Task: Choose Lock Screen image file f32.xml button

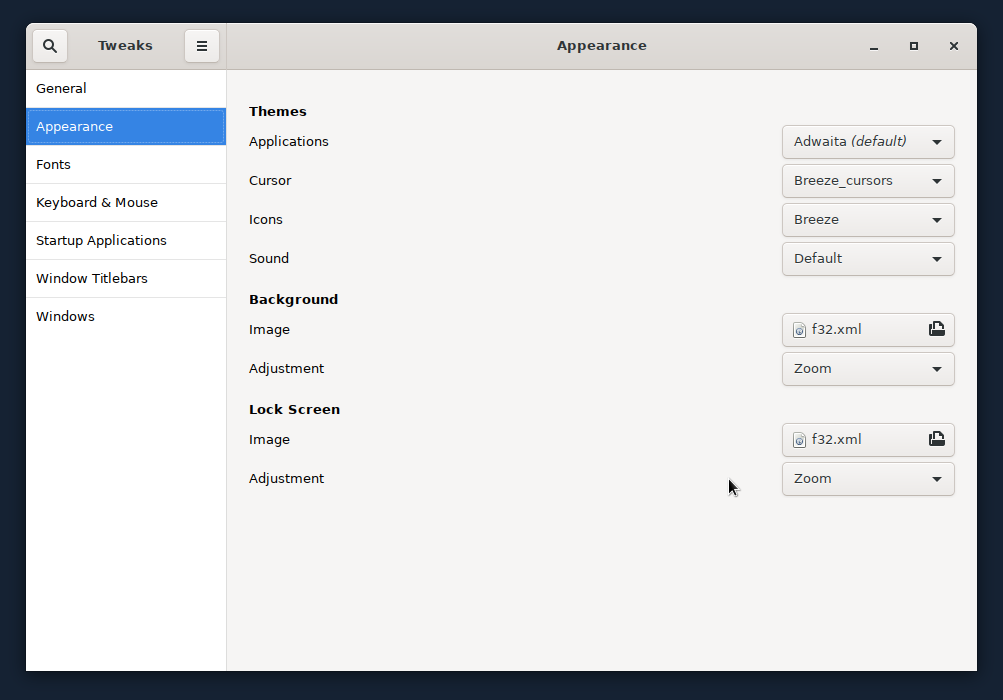Action: click(868, 440)
